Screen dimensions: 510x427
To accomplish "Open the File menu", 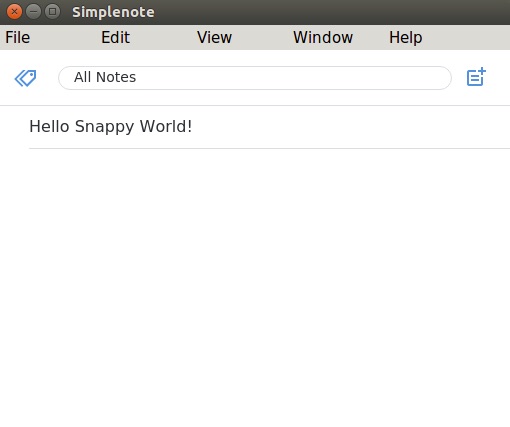I will pyautogui.click(x=18, y=37).
